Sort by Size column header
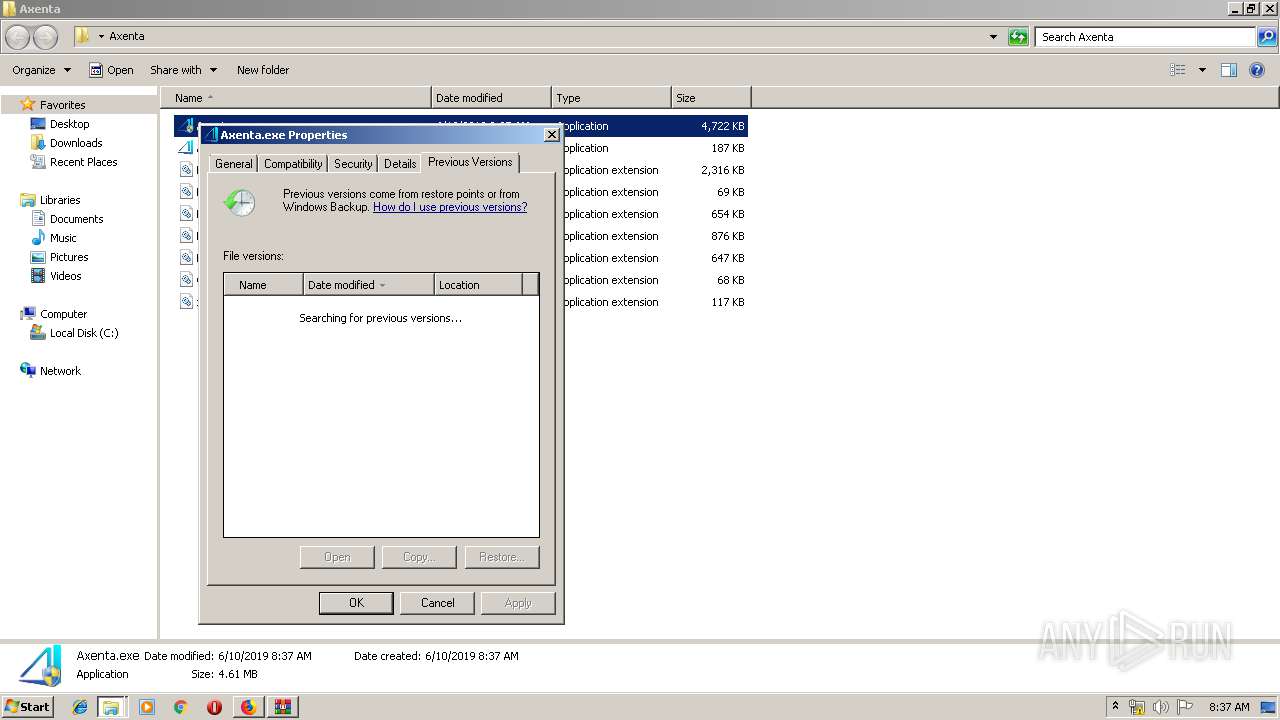The height and width of the screenshot is (720, 1280). pyautogui.click(x=711, y=98)
